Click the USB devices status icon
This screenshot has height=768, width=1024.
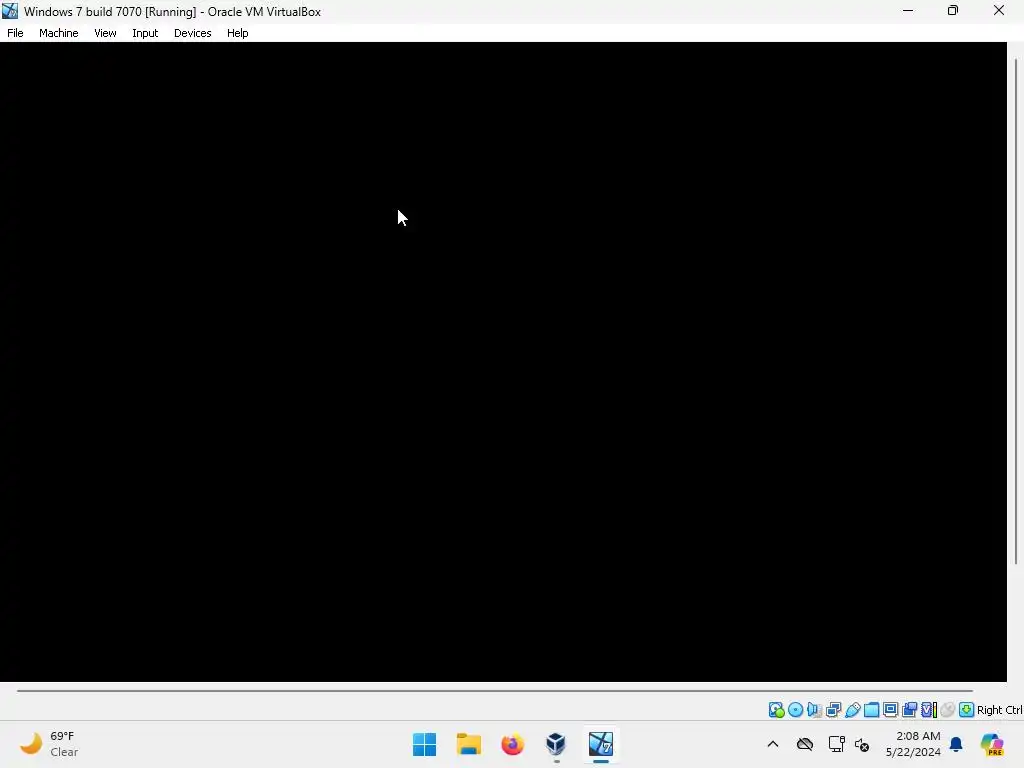852,710
